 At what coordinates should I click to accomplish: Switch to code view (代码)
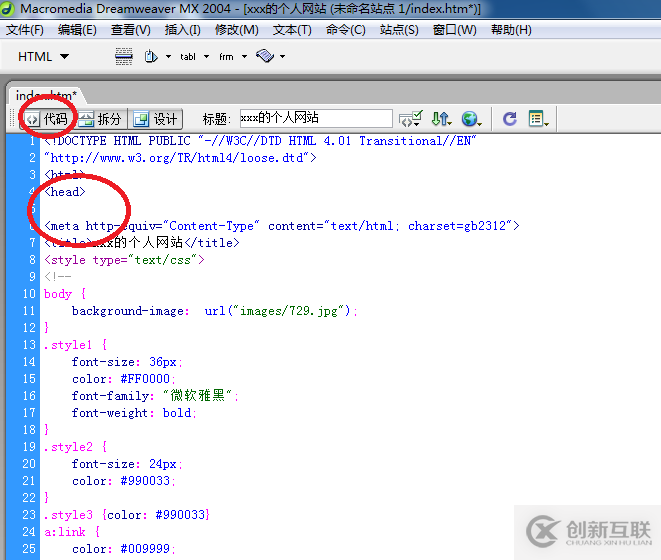pos(46,119)
